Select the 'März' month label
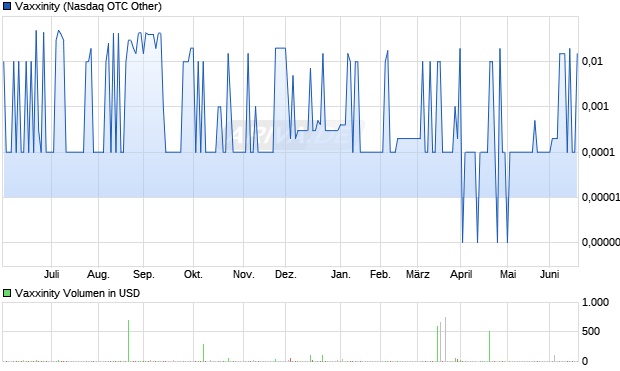620x371 pixels. [x=418, y=274]
